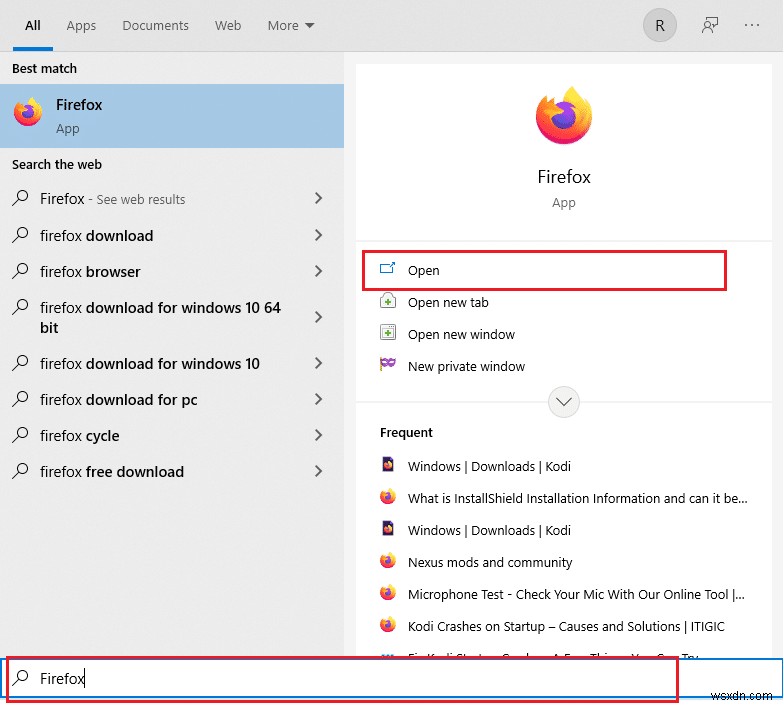Open 'Nexus mods and community' frequent site
This screenshot has height=706, width=784.
[x=490, y=562]
